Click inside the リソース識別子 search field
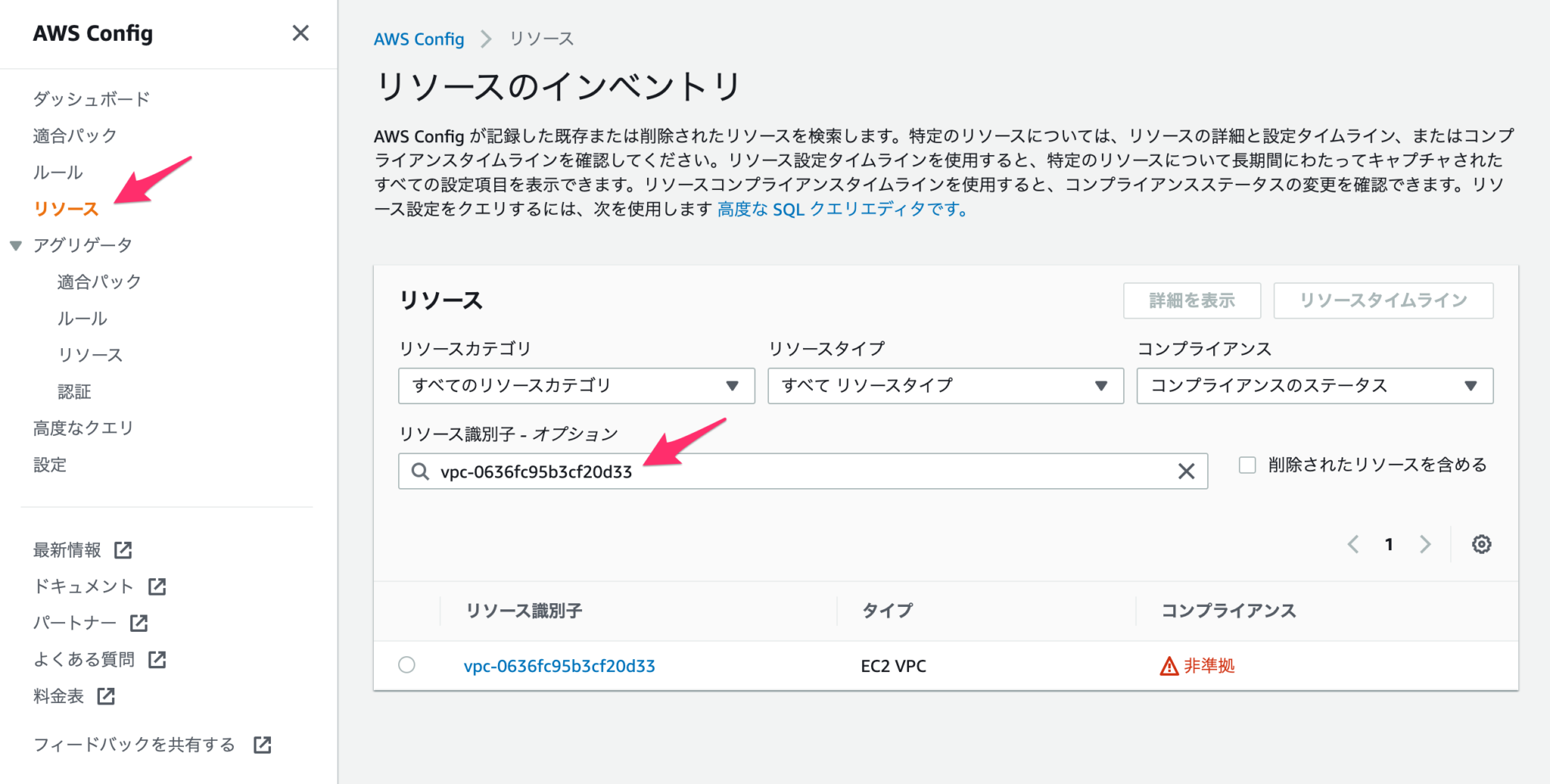 coord(757,471)
